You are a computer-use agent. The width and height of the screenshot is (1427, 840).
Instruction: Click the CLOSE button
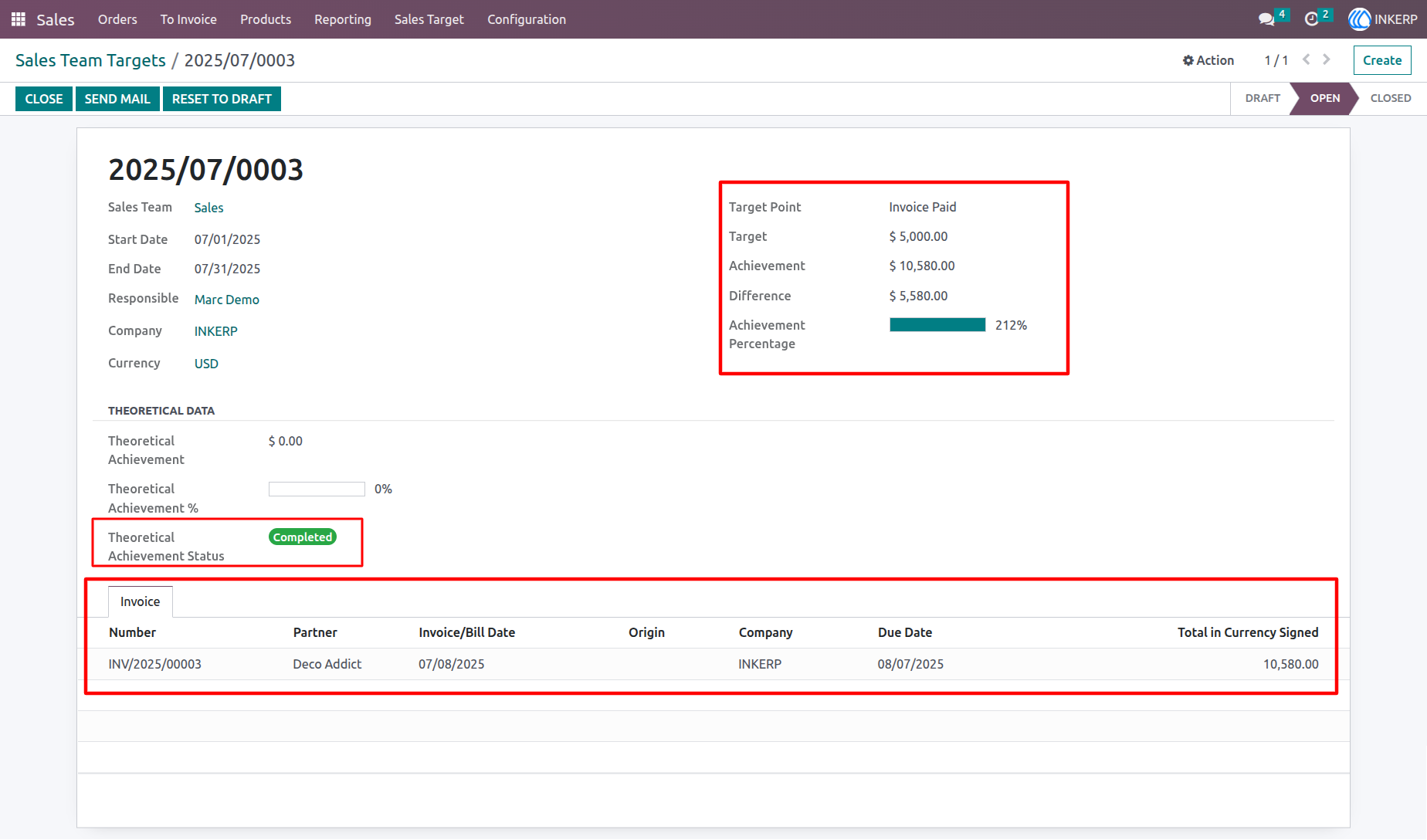point(44,99)
